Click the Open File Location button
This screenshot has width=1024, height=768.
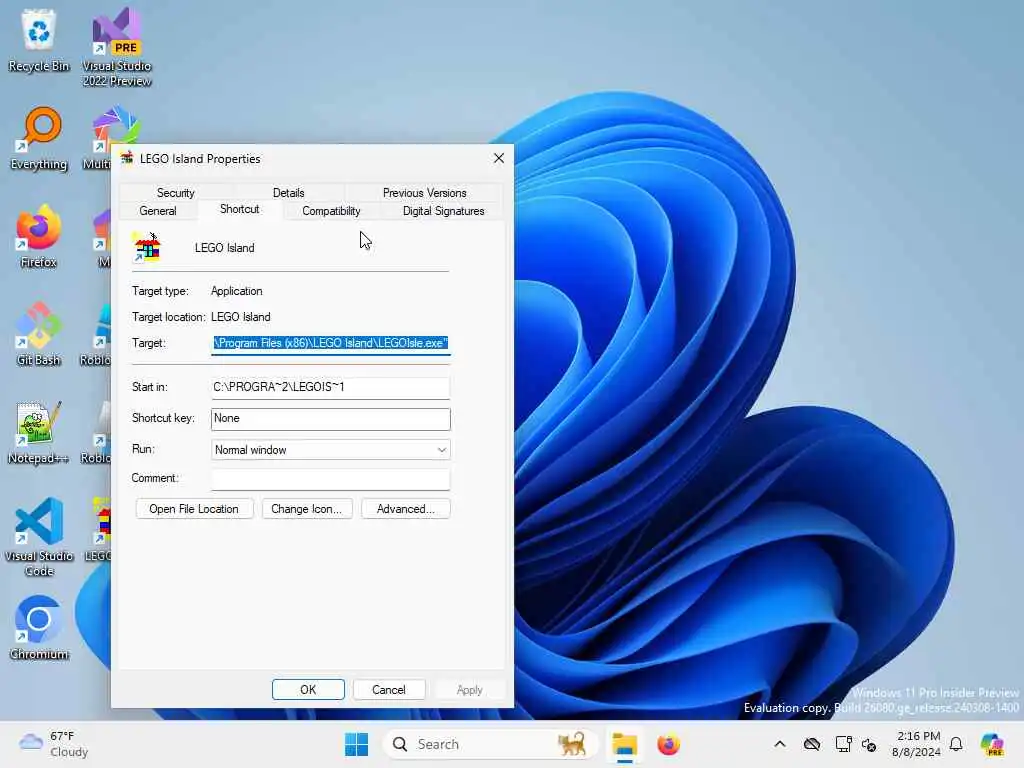194,509
